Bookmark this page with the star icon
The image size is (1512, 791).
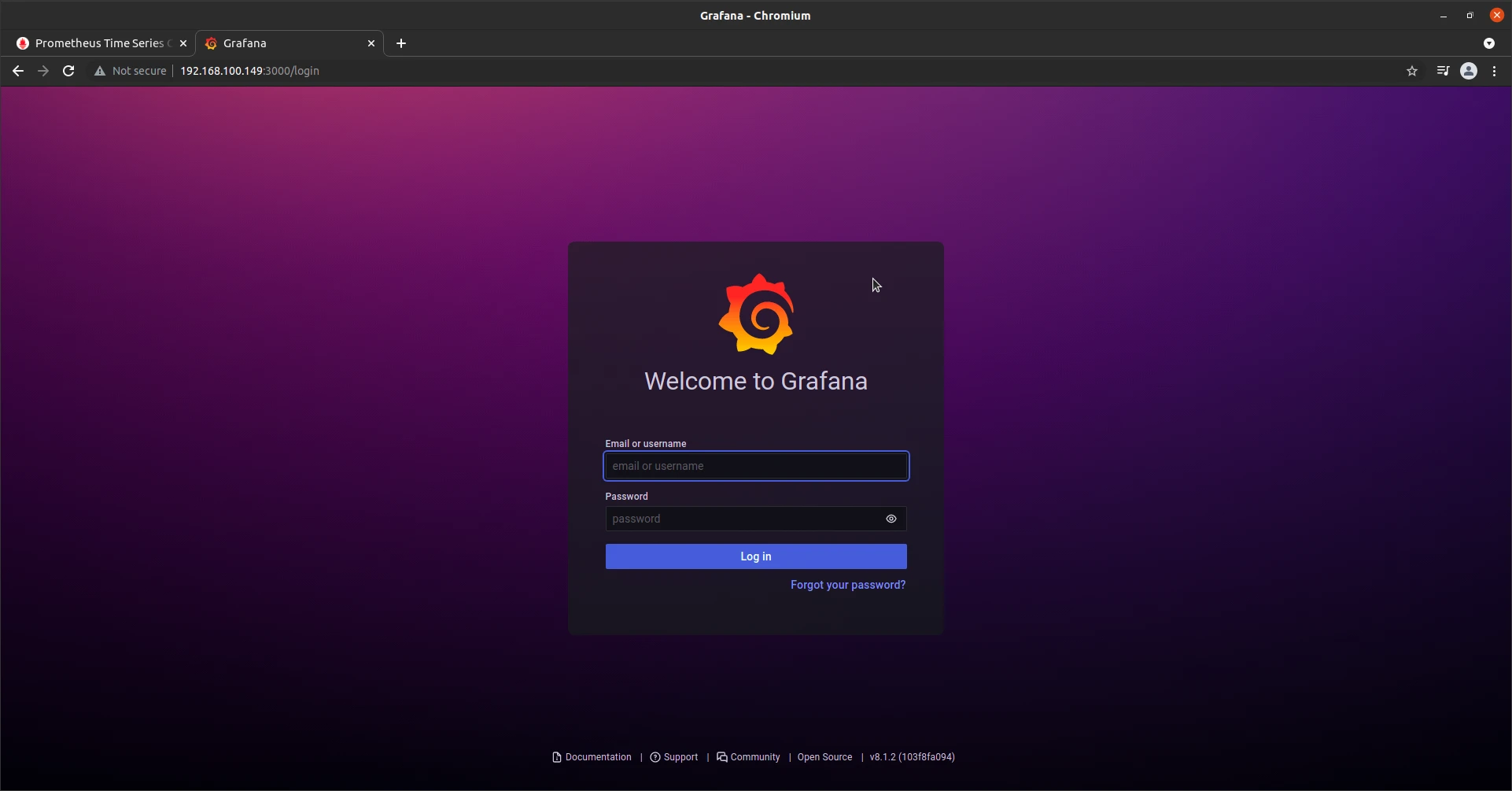[x=1412, y=71]
